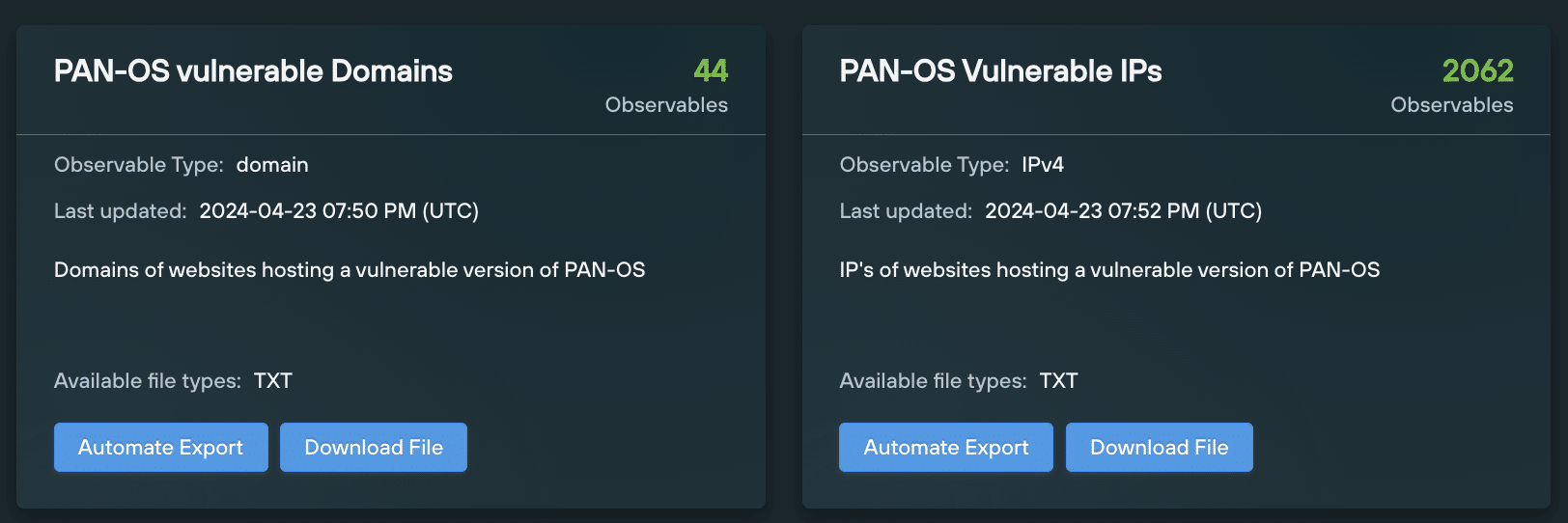Select the 'IPv4' observable type value
1568x523 pixels.
(1043, 165)
